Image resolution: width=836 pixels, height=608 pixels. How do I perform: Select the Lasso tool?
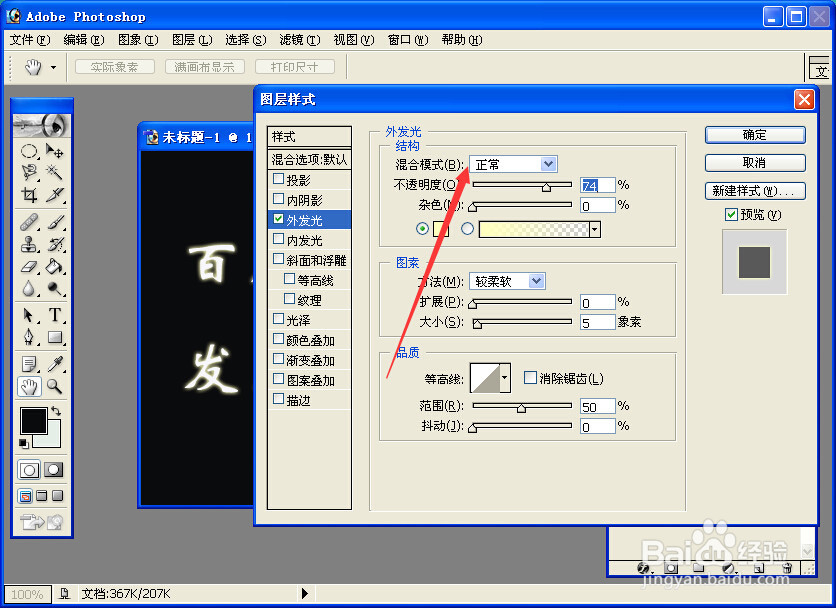click(31, 170)
